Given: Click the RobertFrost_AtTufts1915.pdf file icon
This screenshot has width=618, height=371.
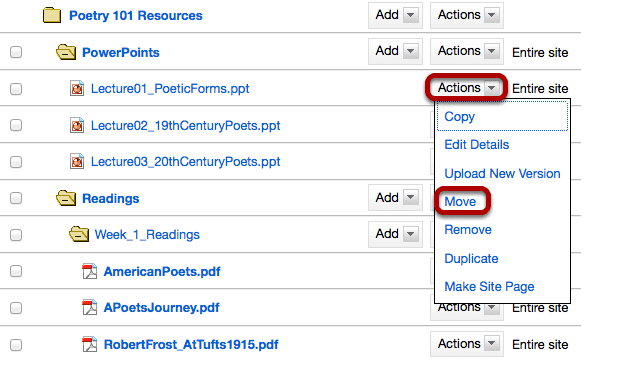Looking at the screenshot, I should tap(89, 344).
